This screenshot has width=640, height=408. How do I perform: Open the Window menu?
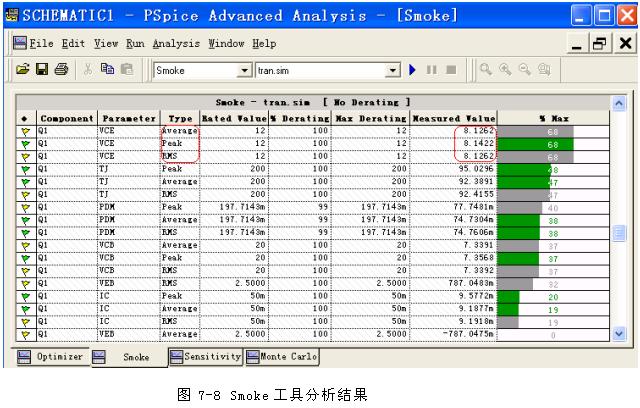coord(226,43)
